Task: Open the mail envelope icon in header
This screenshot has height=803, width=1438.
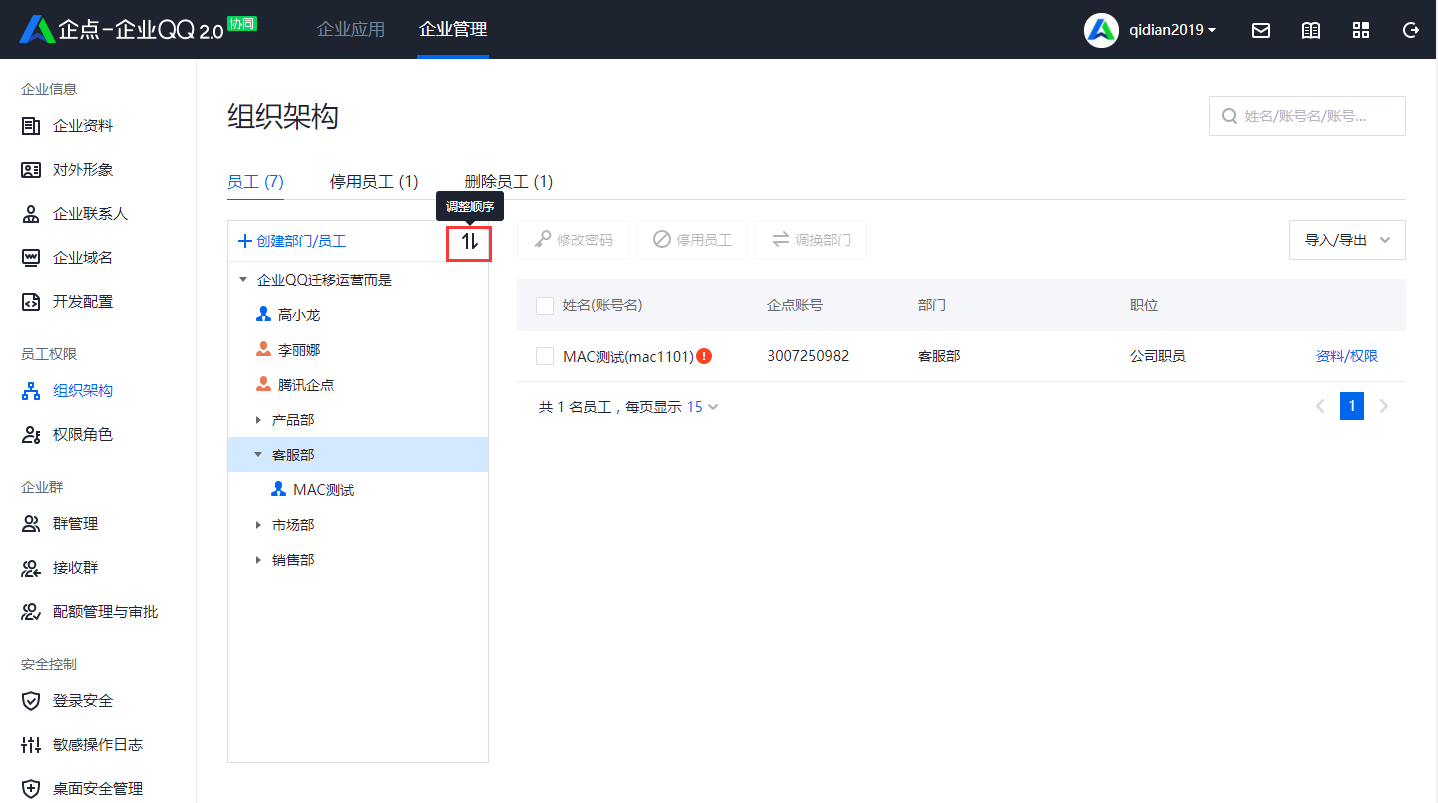Action: [1261, 30]
